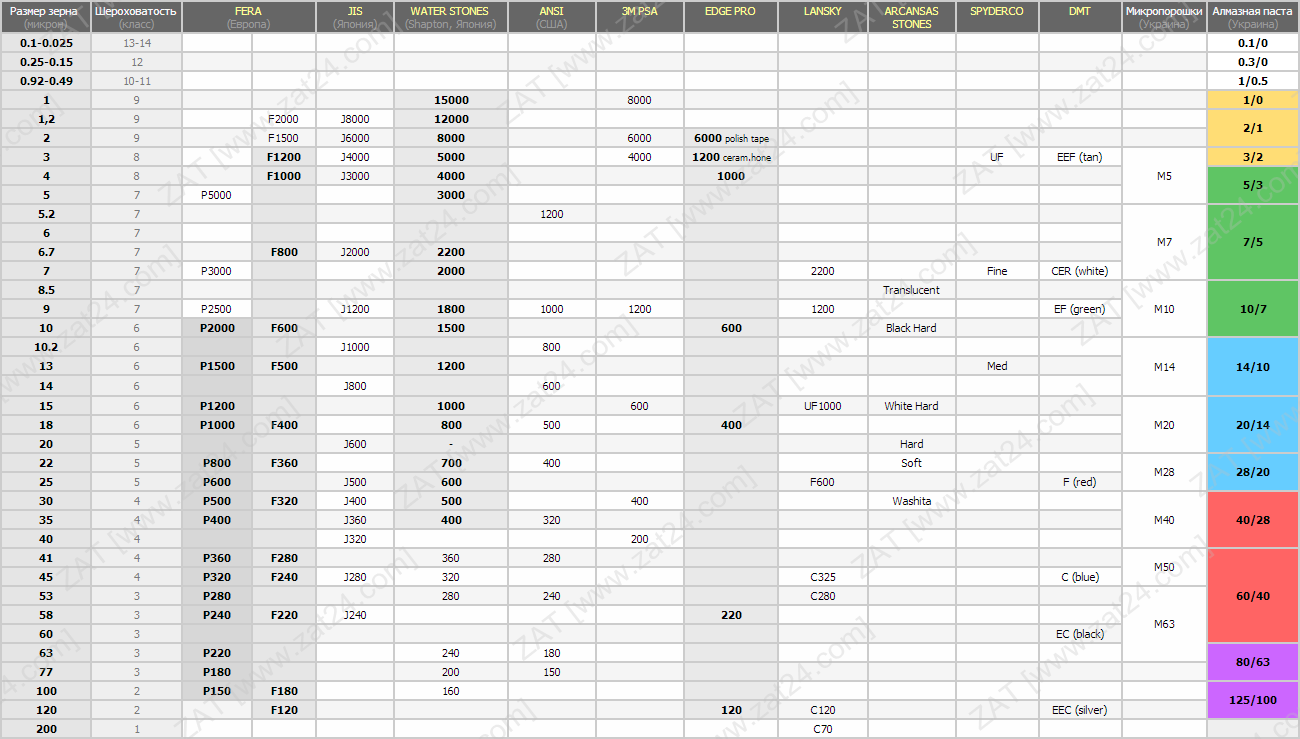1300x739 pixels.
Task: Click the LANSKY column header
Action: click(x=823, y=17)
